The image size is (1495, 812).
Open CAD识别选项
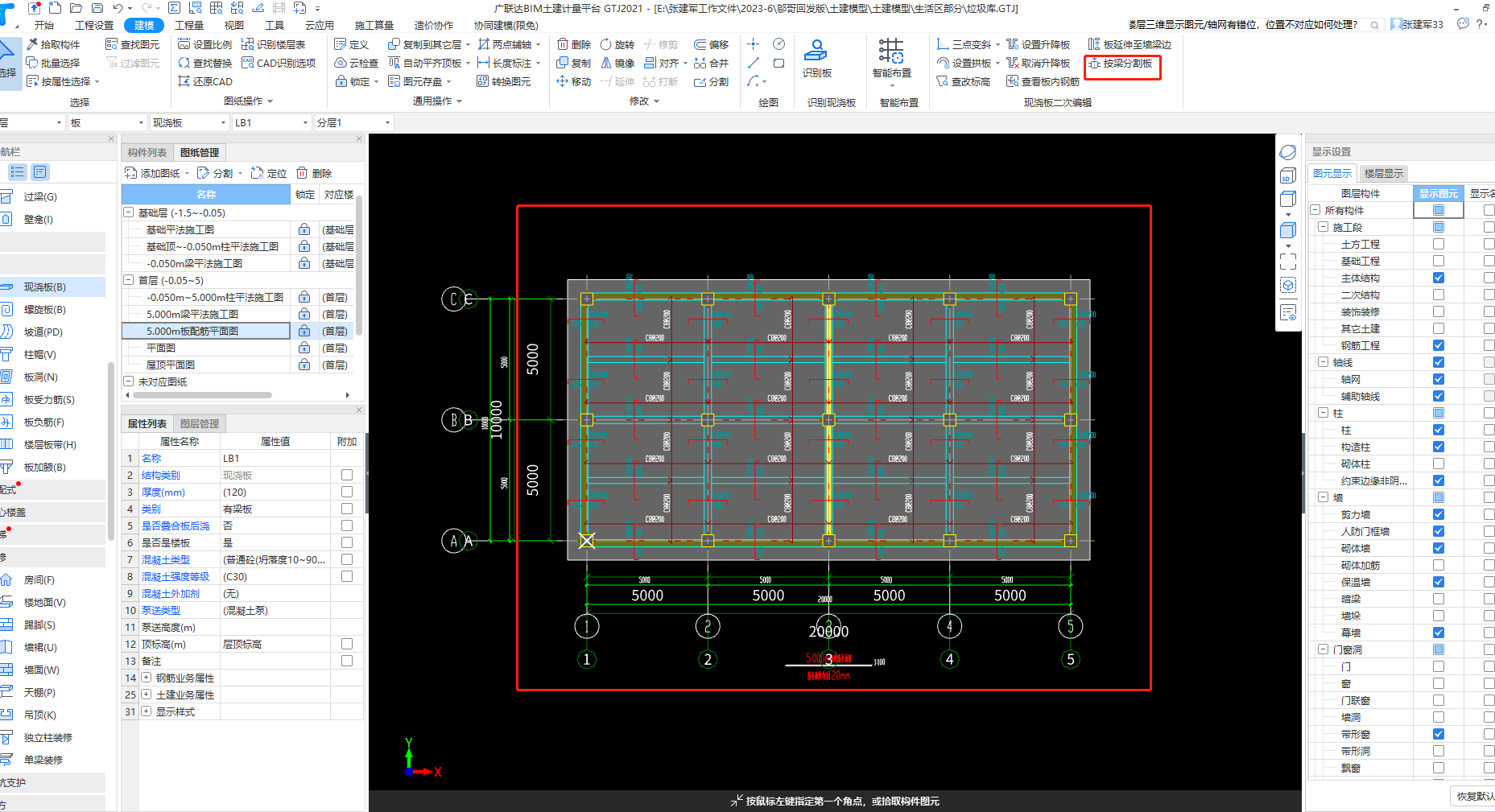[x=279, y=63]
